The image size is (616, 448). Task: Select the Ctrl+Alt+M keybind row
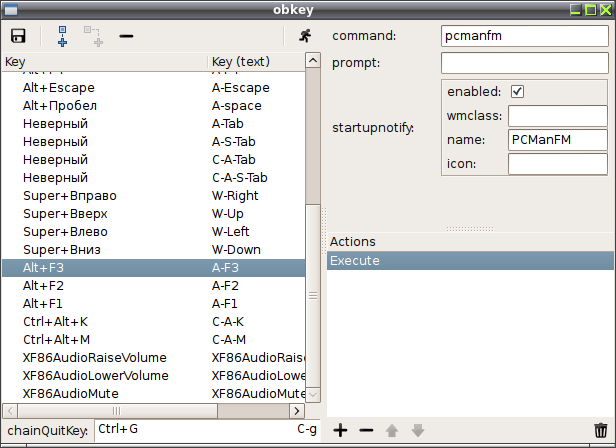154,340
